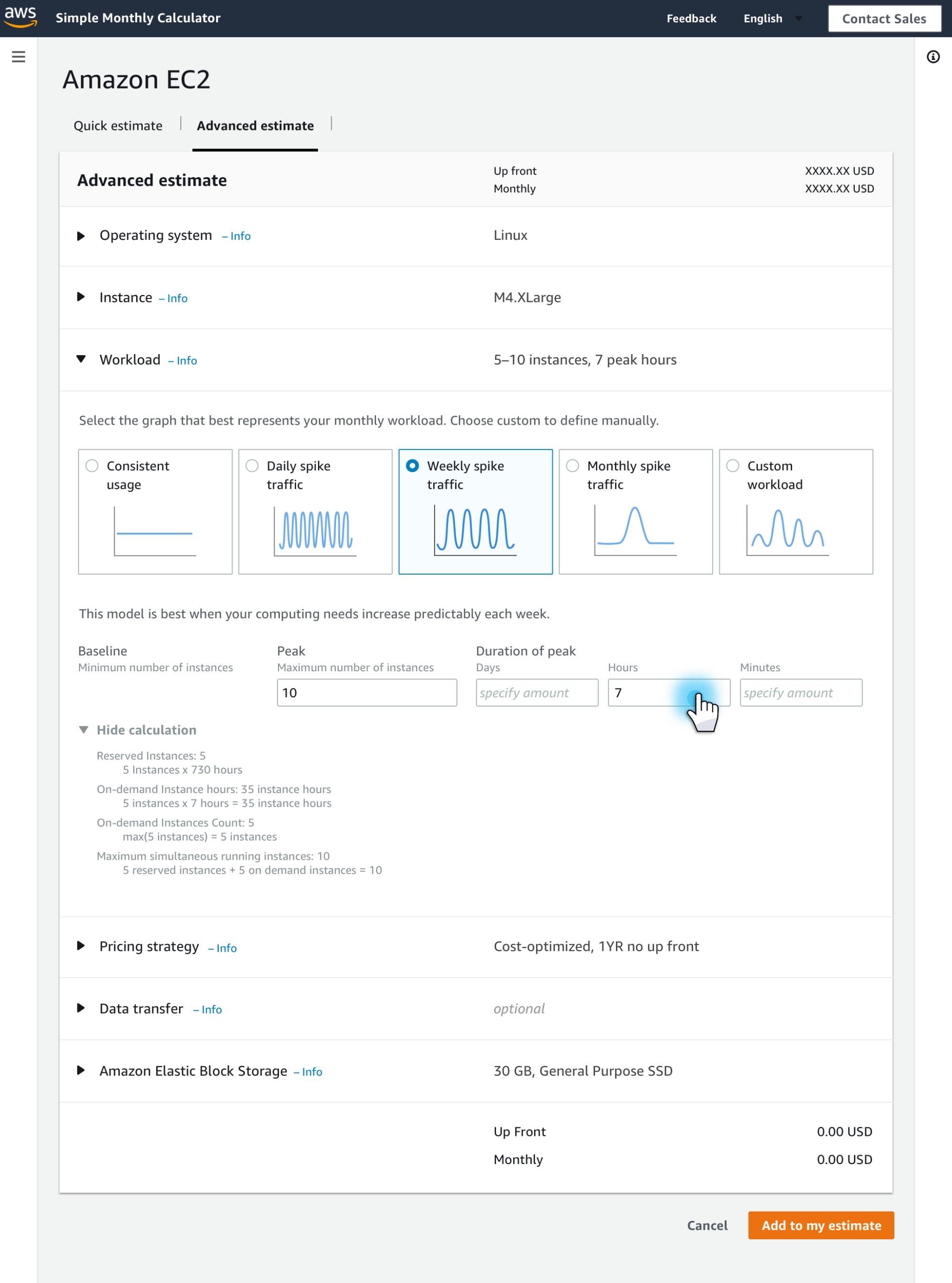Choose Consistent usage radio button
The width and height of the screenshot is (952, 1283).
(92, 466)
